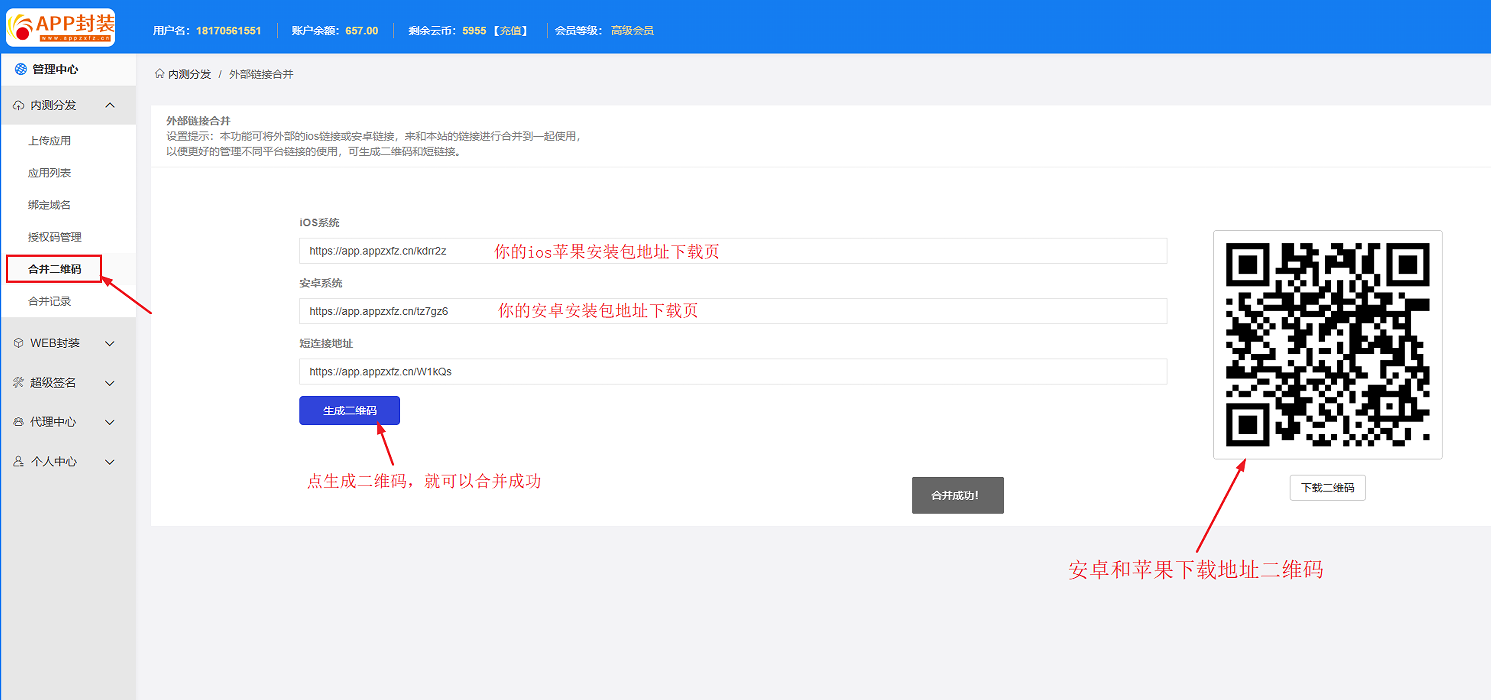Click the 个人中心 user icon
Image resolution: width=1491 pixels, height=700 pixels.
(x=19, y=462)
